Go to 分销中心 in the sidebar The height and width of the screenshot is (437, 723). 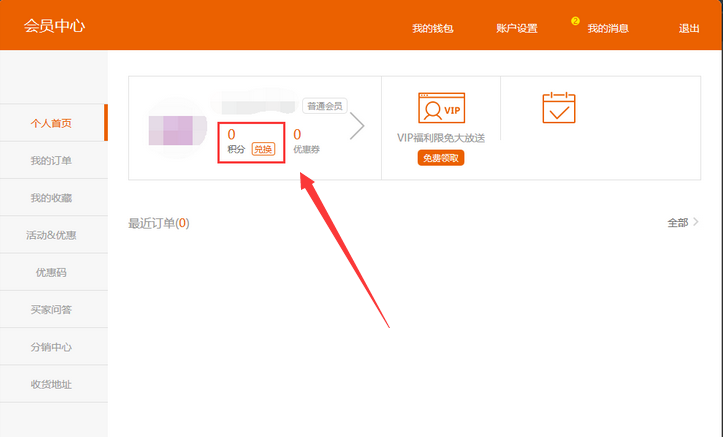[51, 347]
